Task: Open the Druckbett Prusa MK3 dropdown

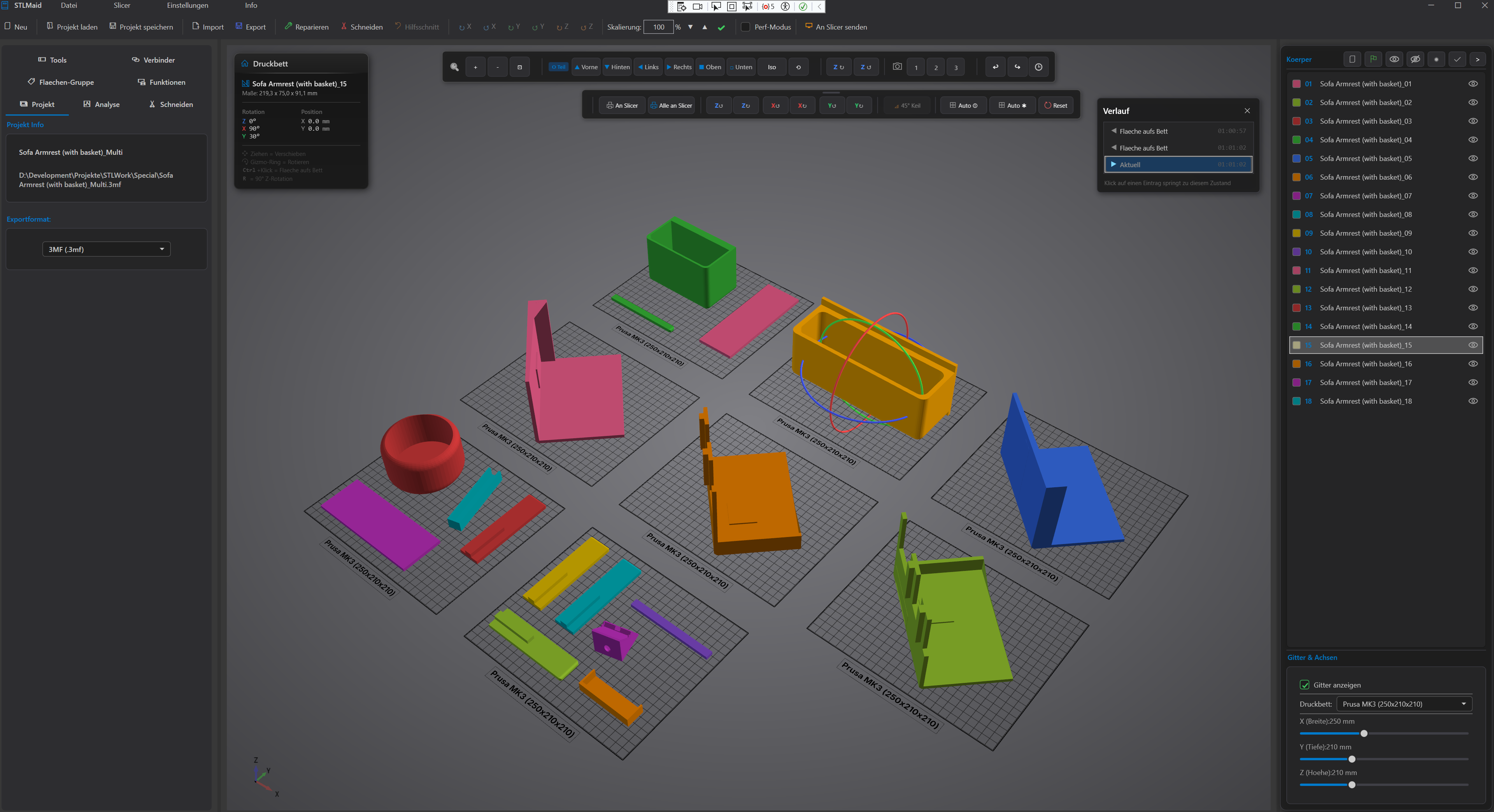Action: 1403,703
